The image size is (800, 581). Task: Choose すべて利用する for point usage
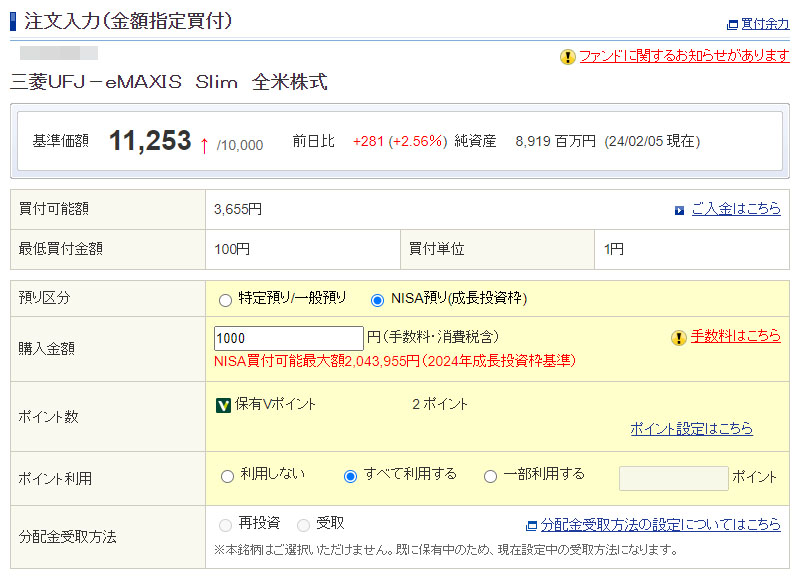click(x=350, y=476)
